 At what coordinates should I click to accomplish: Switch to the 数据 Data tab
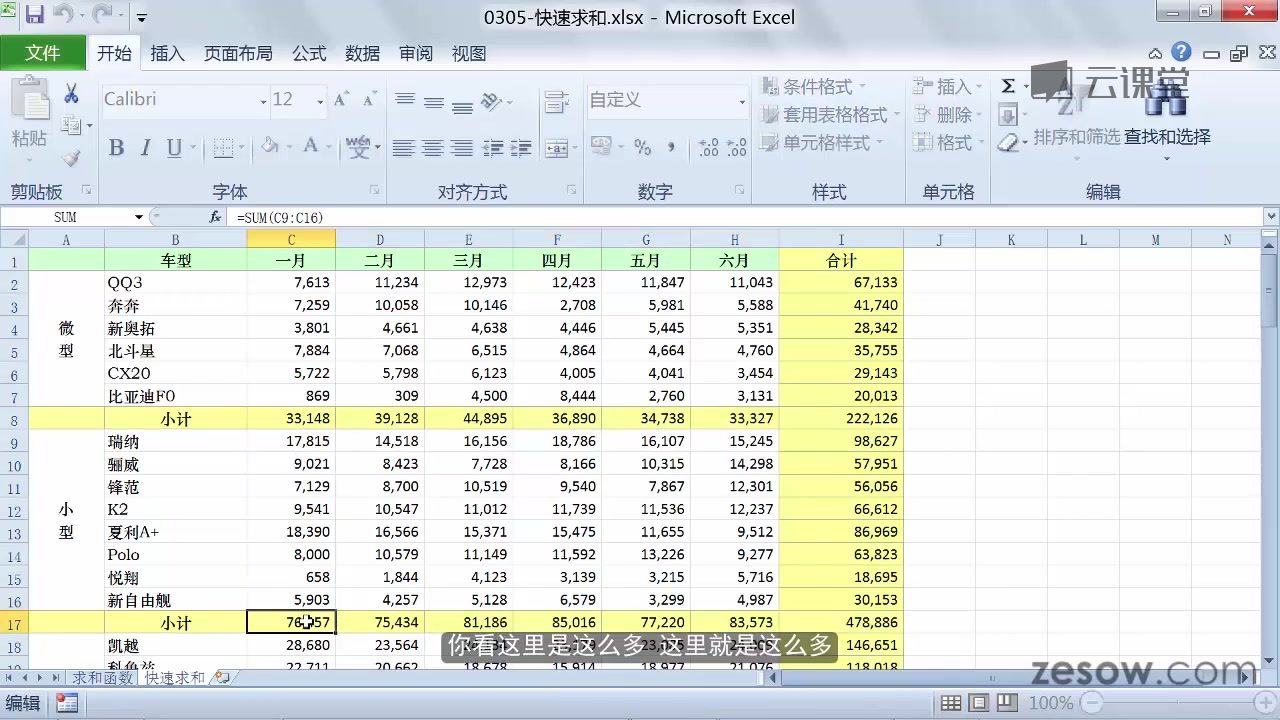[362, 54]
